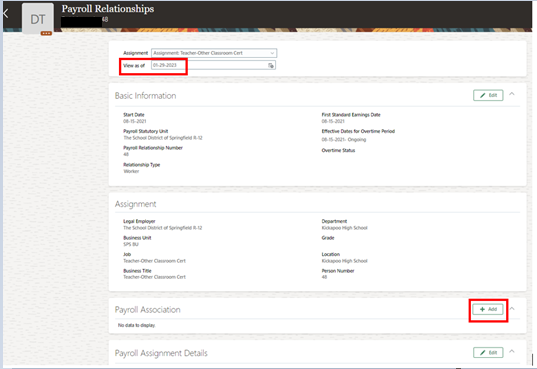The width and height of the screenshot is (537, 369).
Task: Select the Payroll Statutory Unit value
Action: [x=163, y=138]
